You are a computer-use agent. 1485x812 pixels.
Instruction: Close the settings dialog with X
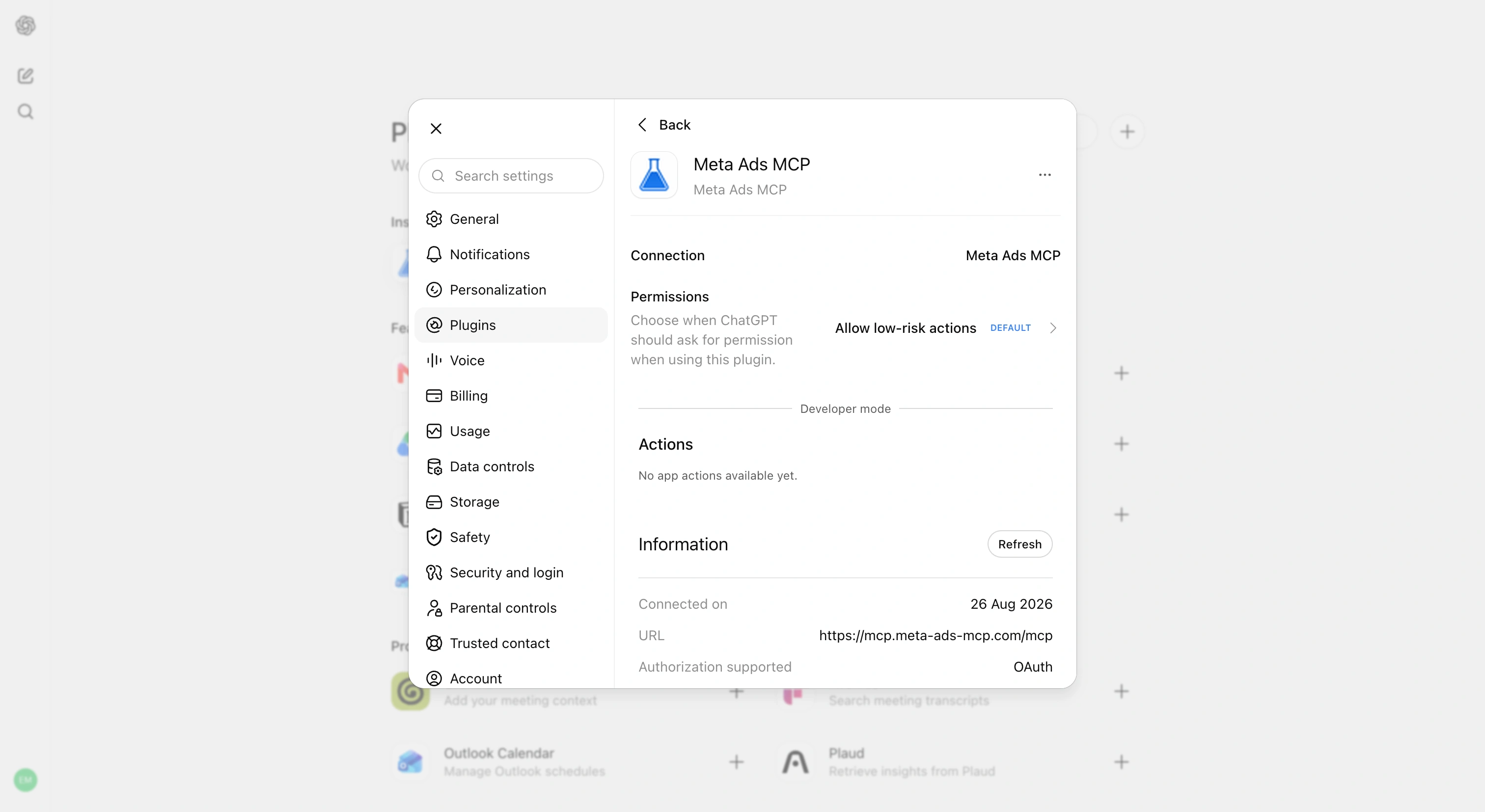(436, 129)
